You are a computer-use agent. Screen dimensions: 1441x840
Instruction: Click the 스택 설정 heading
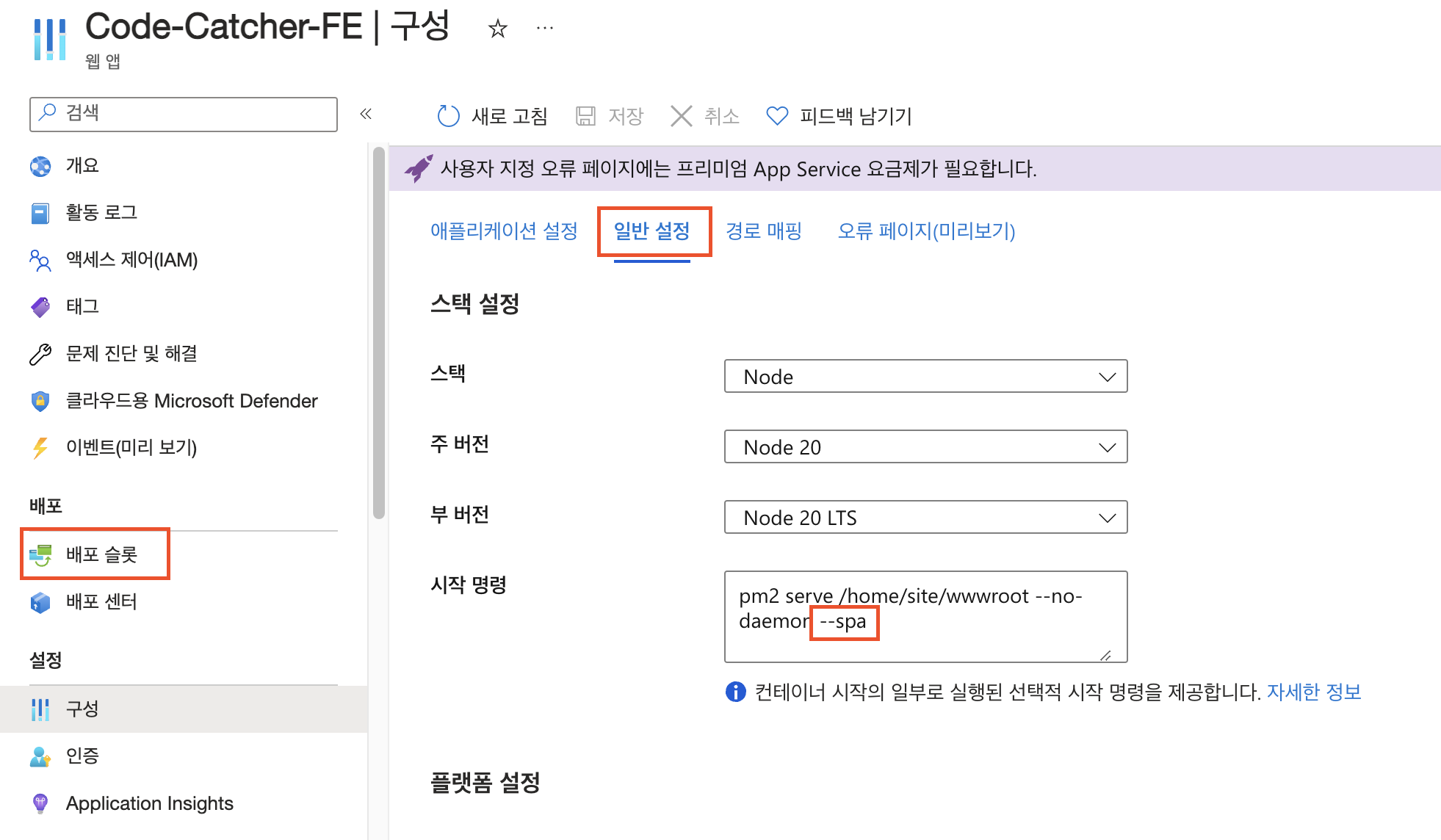475,303
